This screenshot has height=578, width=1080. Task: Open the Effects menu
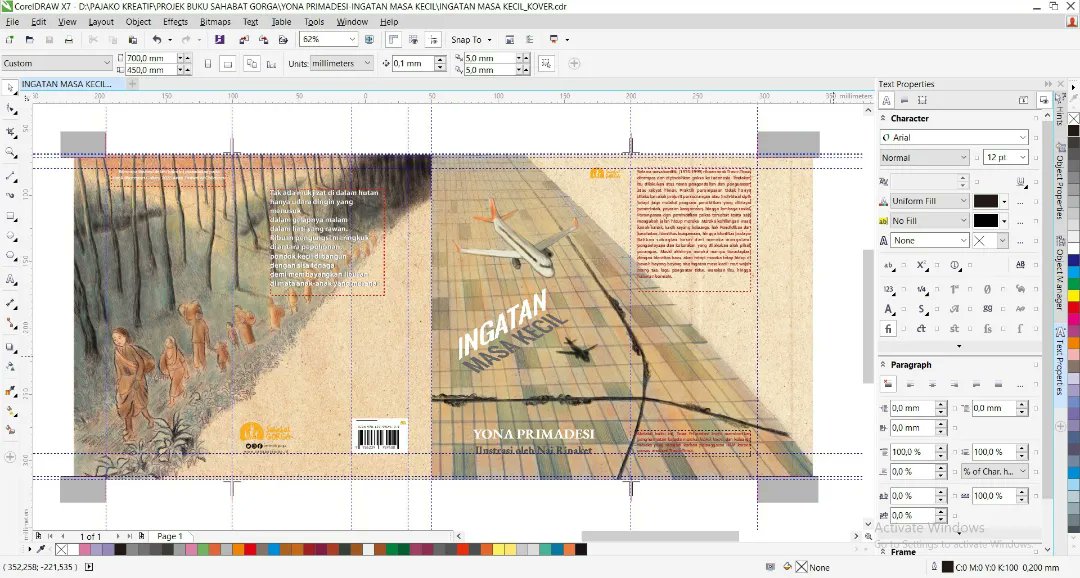tap(176, 22)
